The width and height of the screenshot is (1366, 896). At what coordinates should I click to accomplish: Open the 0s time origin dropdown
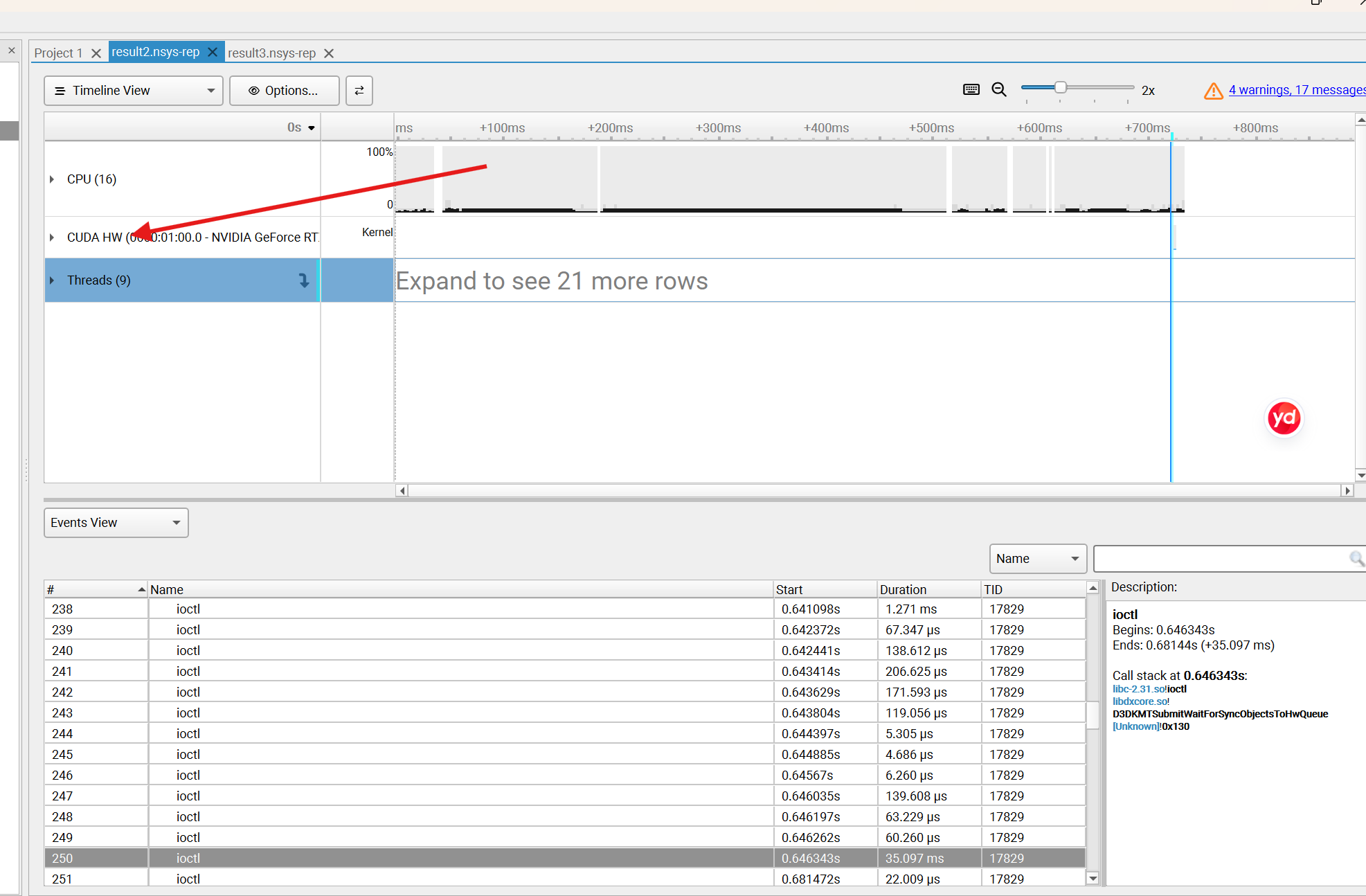click(x=301, y=127)
